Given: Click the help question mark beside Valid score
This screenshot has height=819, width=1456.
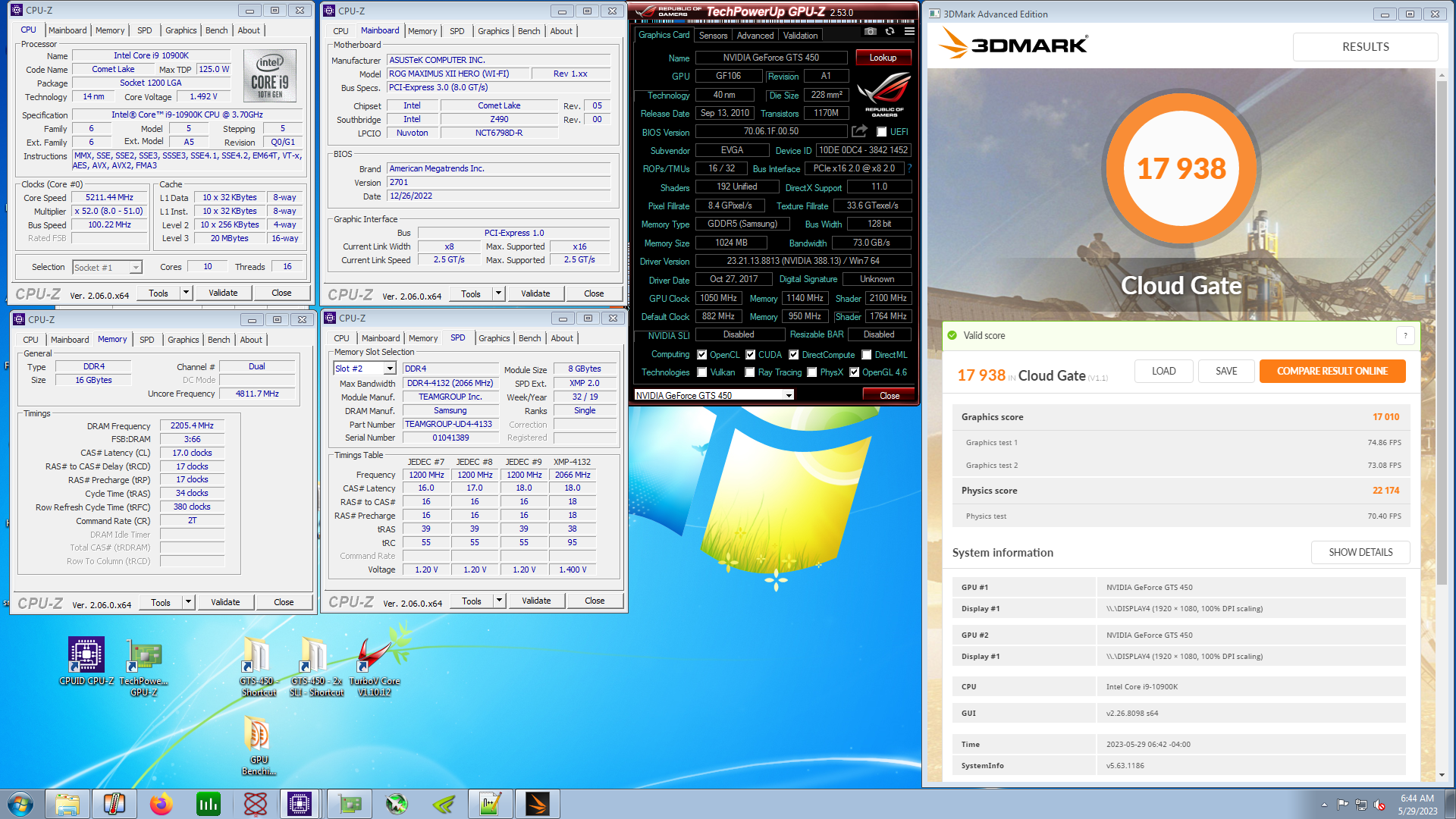Looking at the screenshot, I should 1405,335.
